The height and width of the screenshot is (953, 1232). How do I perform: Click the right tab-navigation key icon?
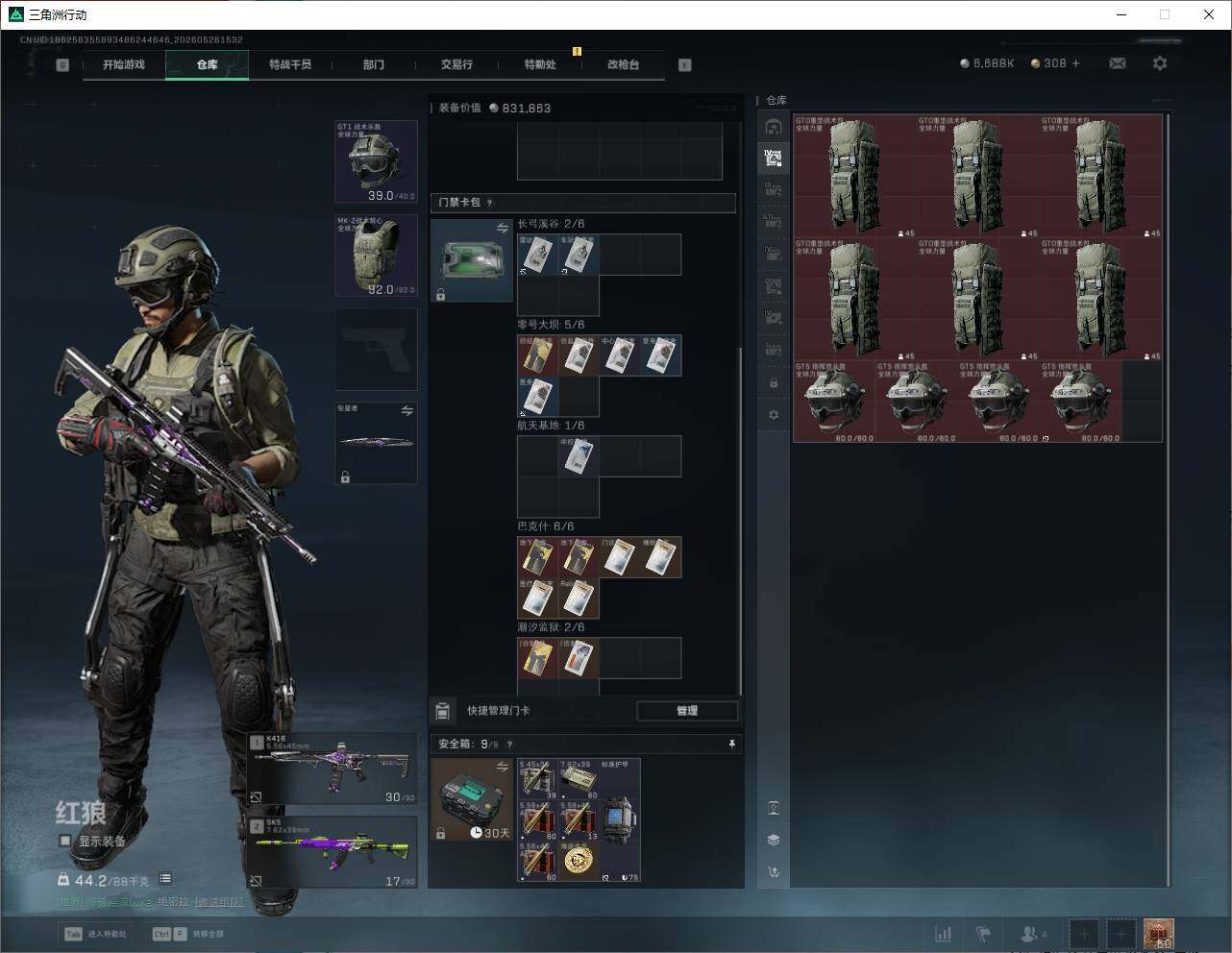point(685,65)
